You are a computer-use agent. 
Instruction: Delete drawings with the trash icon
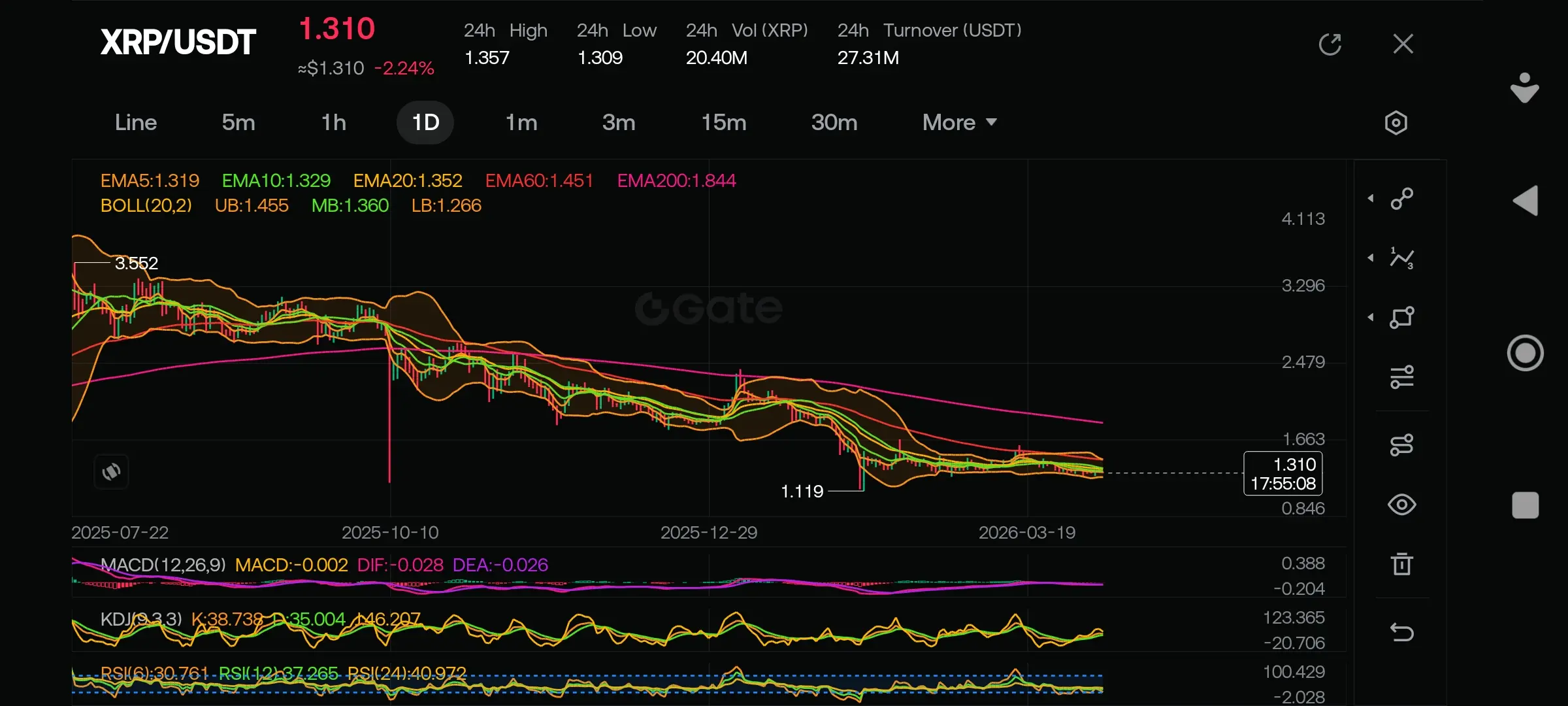pos(1401,564)
